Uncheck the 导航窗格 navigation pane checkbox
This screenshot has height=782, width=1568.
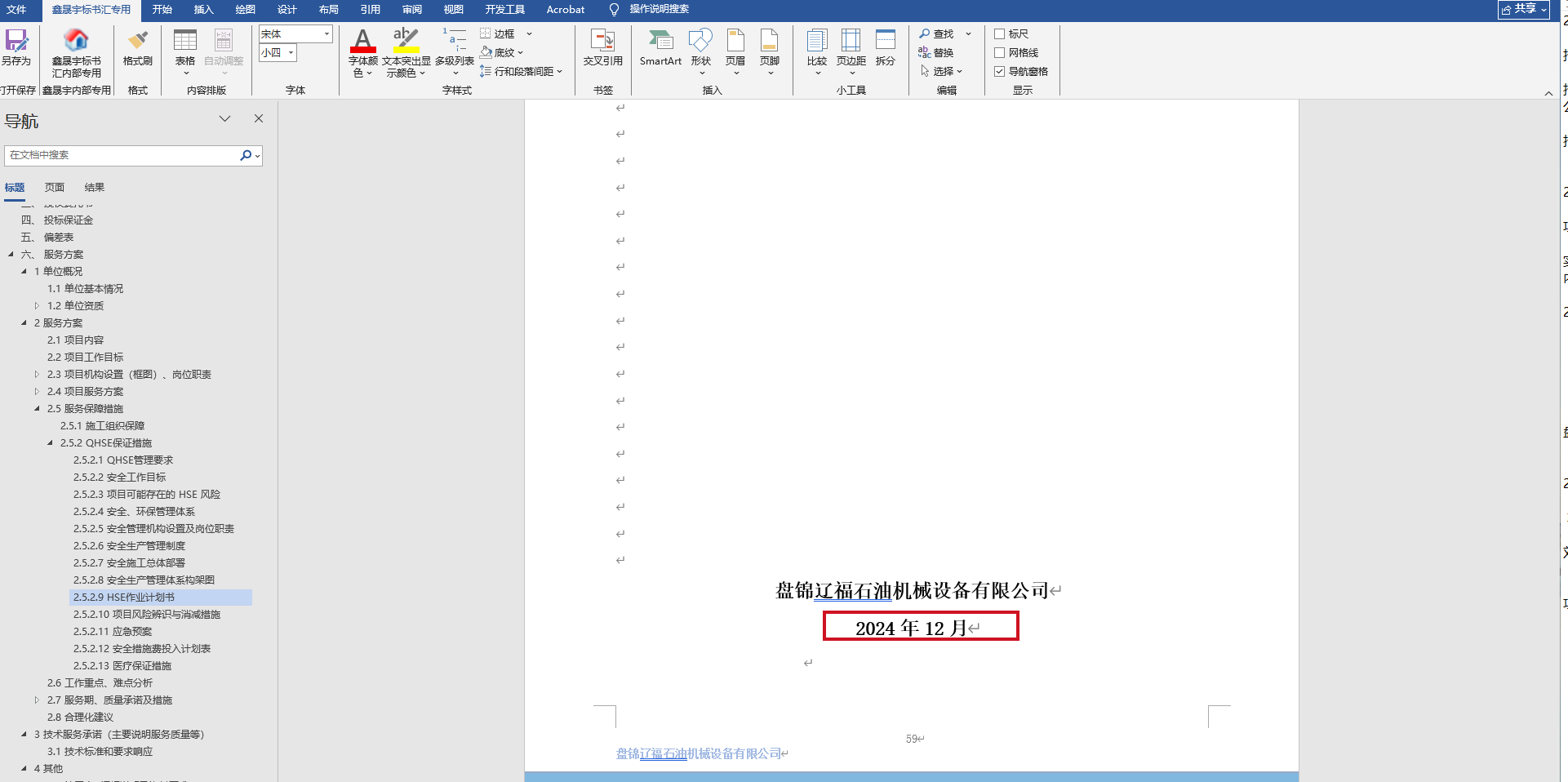click(x=999, y=71)
